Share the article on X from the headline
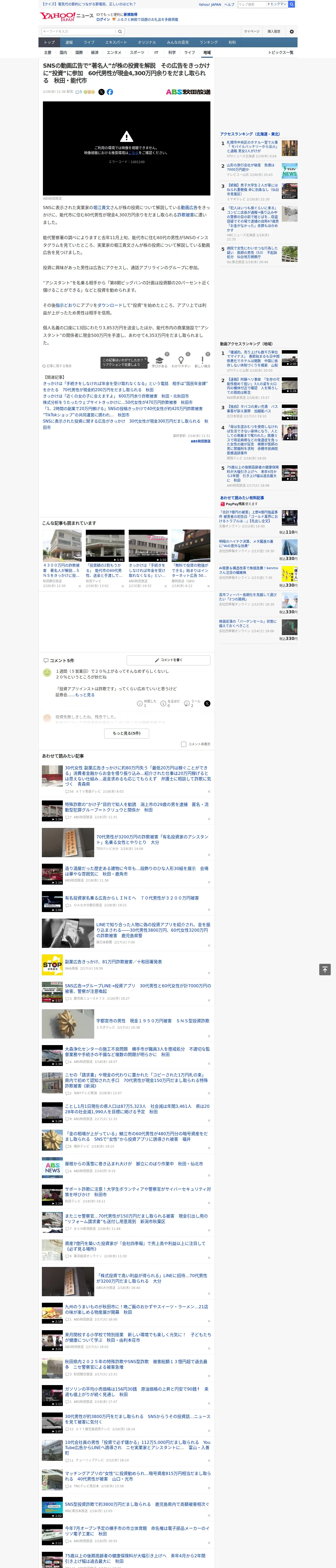The width and height of the screenshot is (336, 1568). (x=101, y=92)
